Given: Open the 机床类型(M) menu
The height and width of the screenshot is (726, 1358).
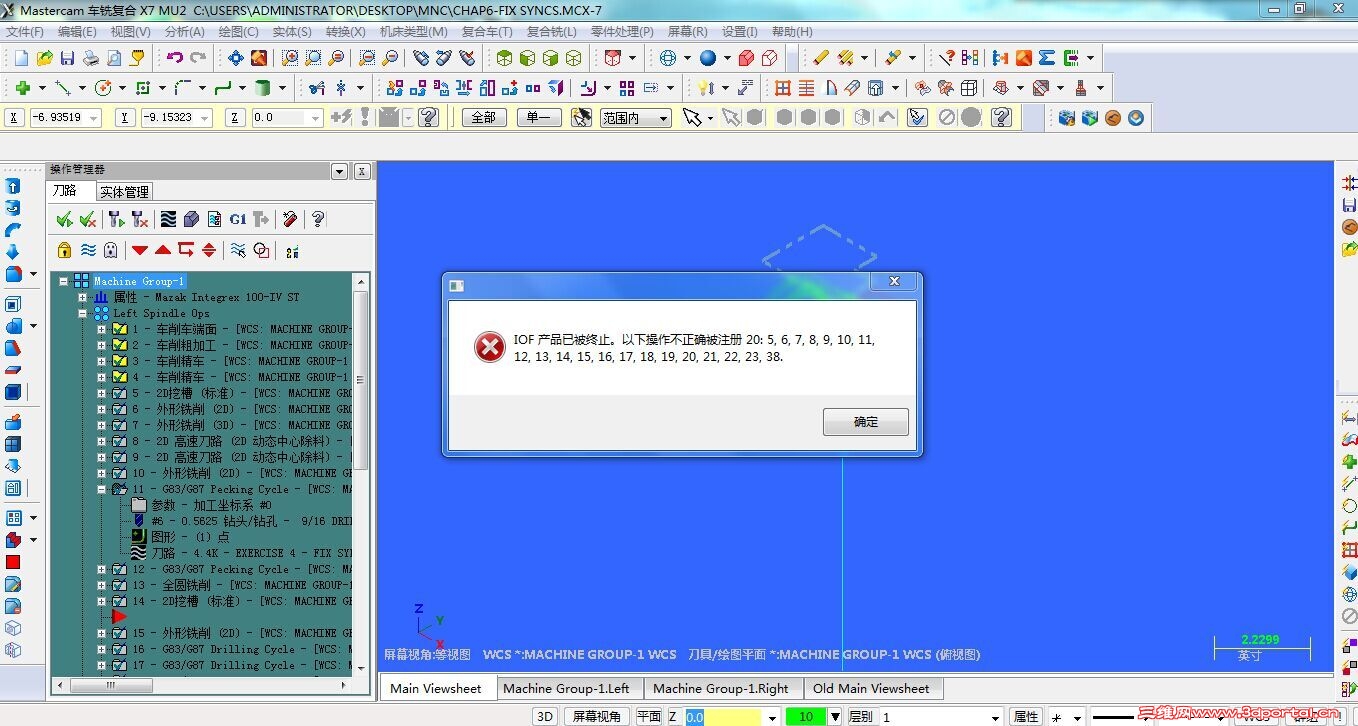Looking at the screenshot, I should [x=413, y=32].
